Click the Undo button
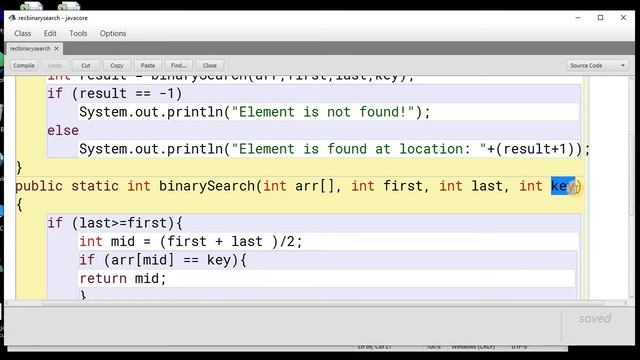Image resolution: width=640 pixels, height=360 pixels. pos(55,65)
